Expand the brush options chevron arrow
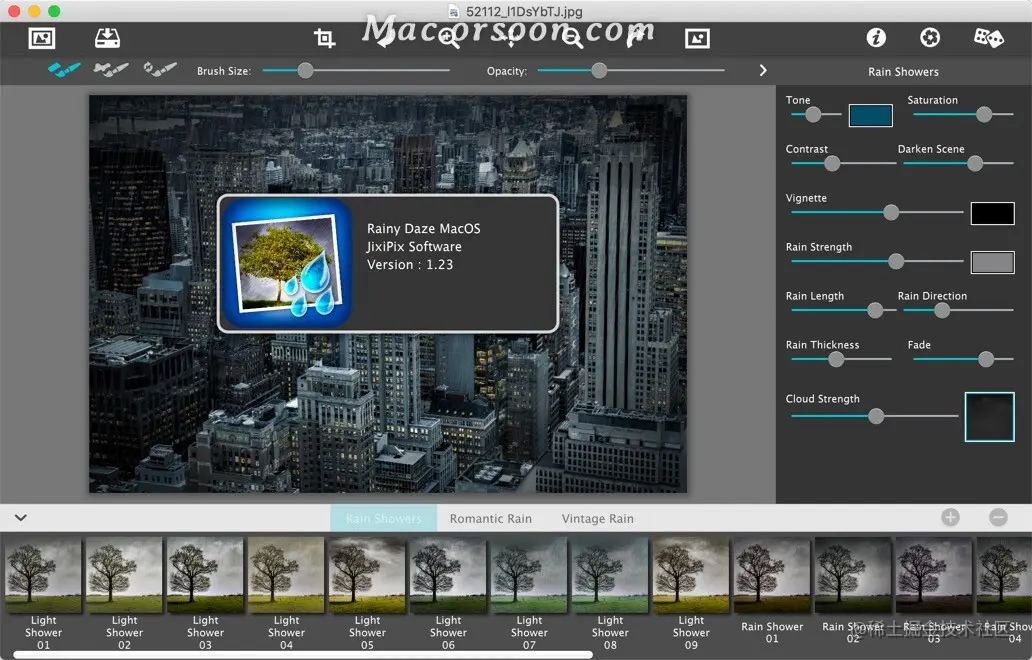The image size is (1032, 660). pyautogui.click(x=763, y=70)
